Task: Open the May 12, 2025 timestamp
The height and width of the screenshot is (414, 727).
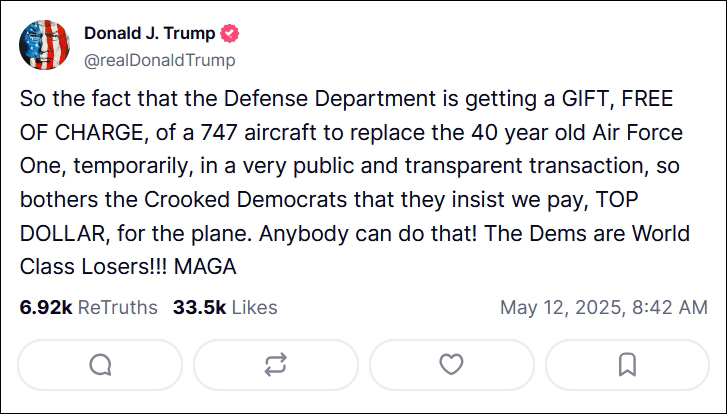Action: [x=601, y=307]
